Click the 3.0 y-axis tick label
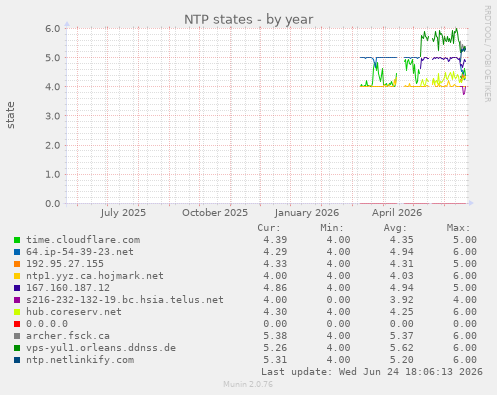Screen dimensions: 497x395 coord(53,116)
